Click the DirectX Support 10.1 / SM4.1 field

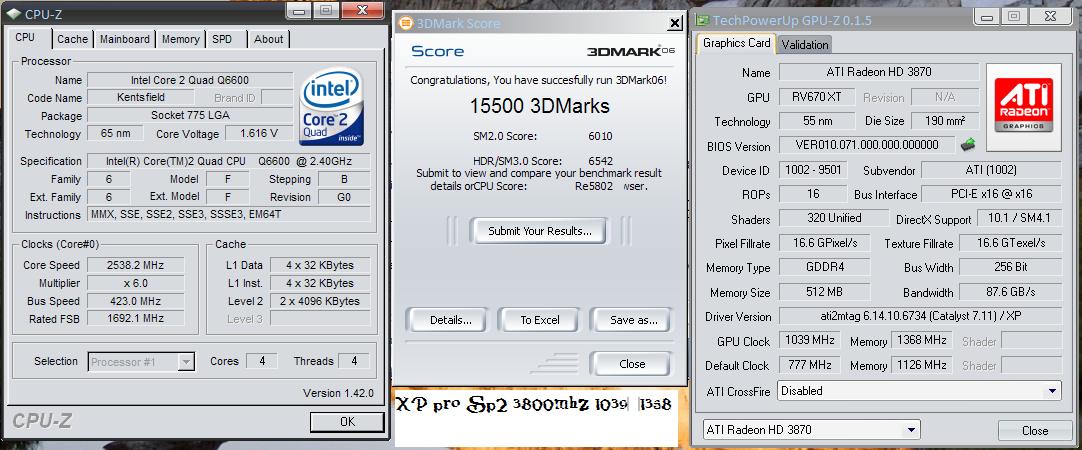tap(1019, 218)
